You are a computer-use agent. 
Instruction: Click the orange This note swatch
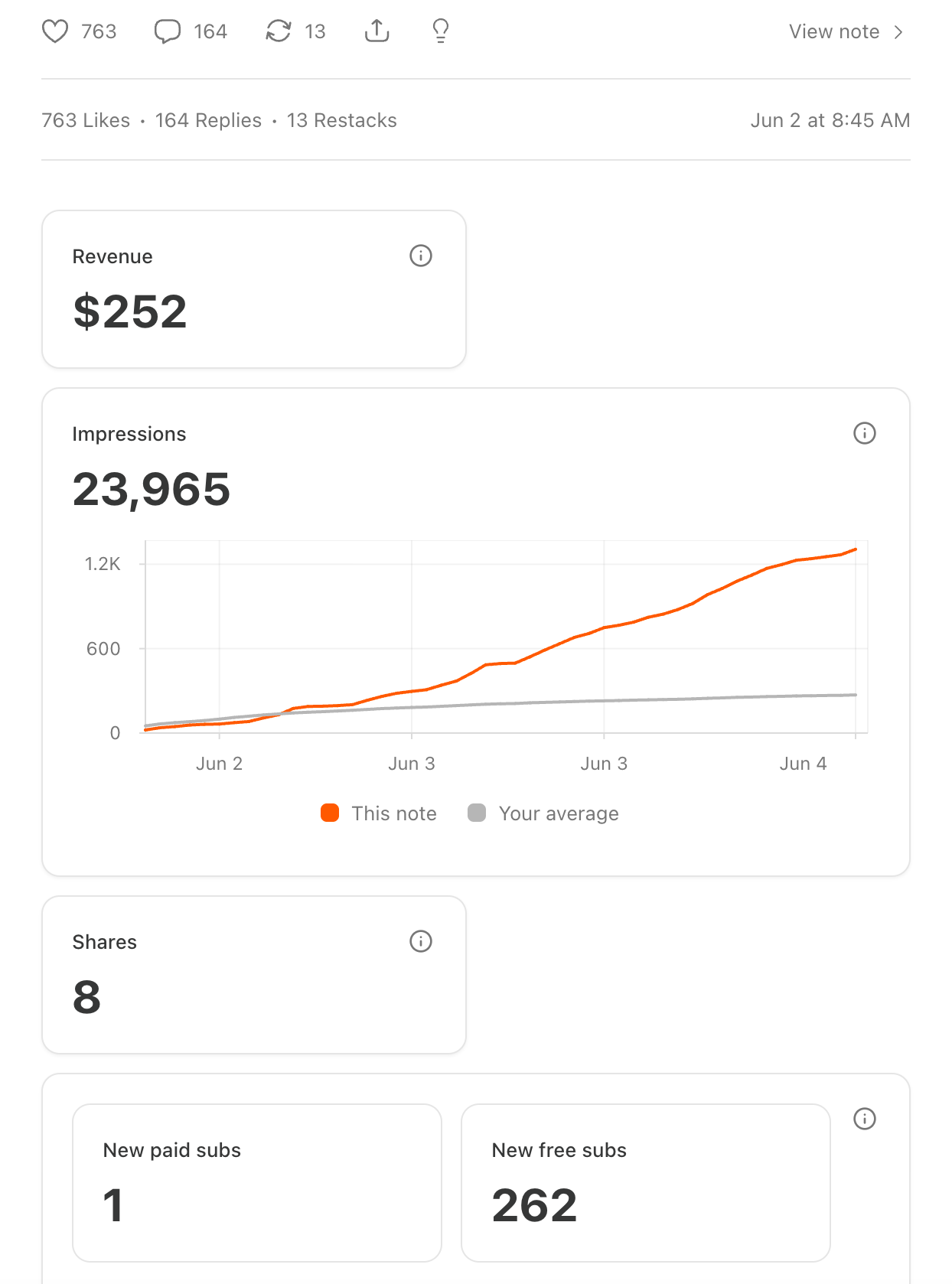point(330,813)
